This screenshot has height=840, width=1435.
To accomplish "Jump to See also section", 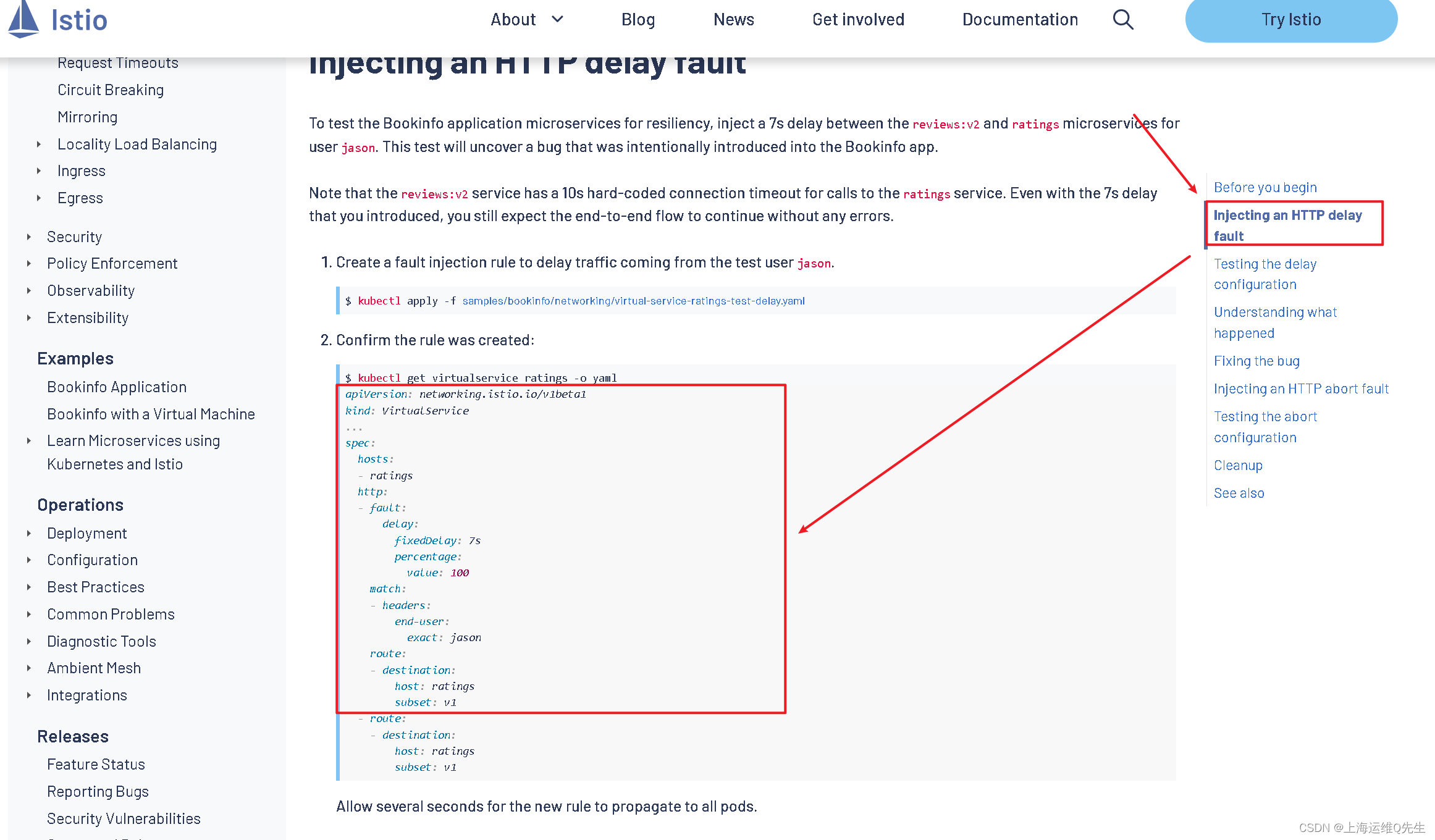I will pos(1239,493).
